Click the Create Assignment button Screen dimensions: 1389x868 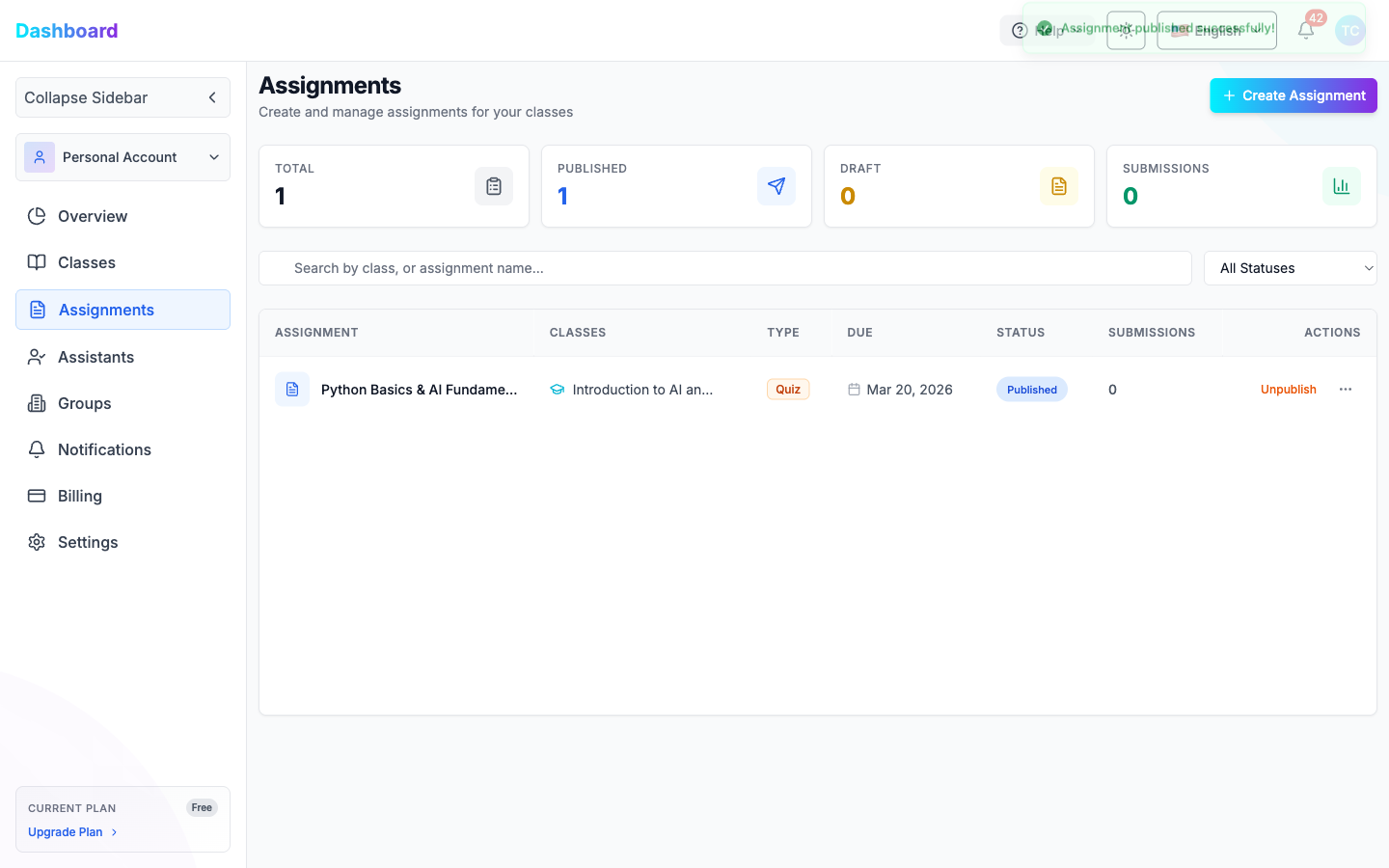[1293, 95]
